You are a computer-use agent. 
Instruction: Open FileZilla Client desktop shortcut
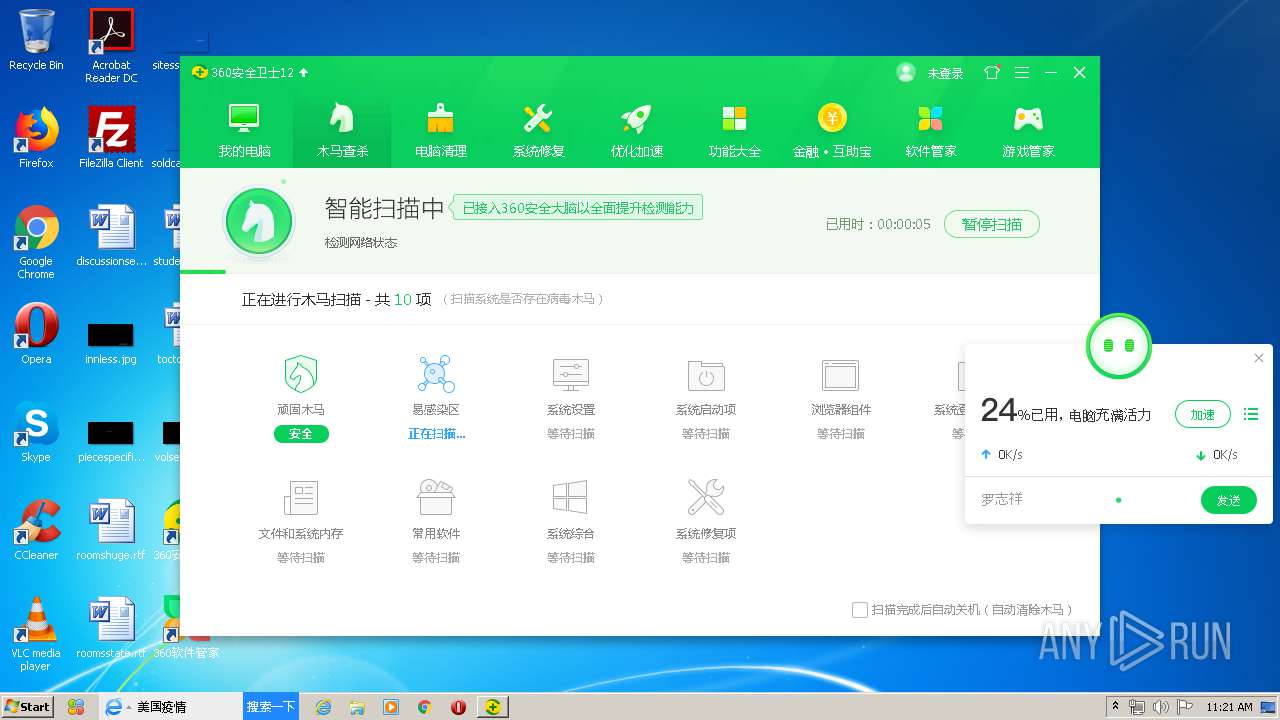[x=111, y=138]
